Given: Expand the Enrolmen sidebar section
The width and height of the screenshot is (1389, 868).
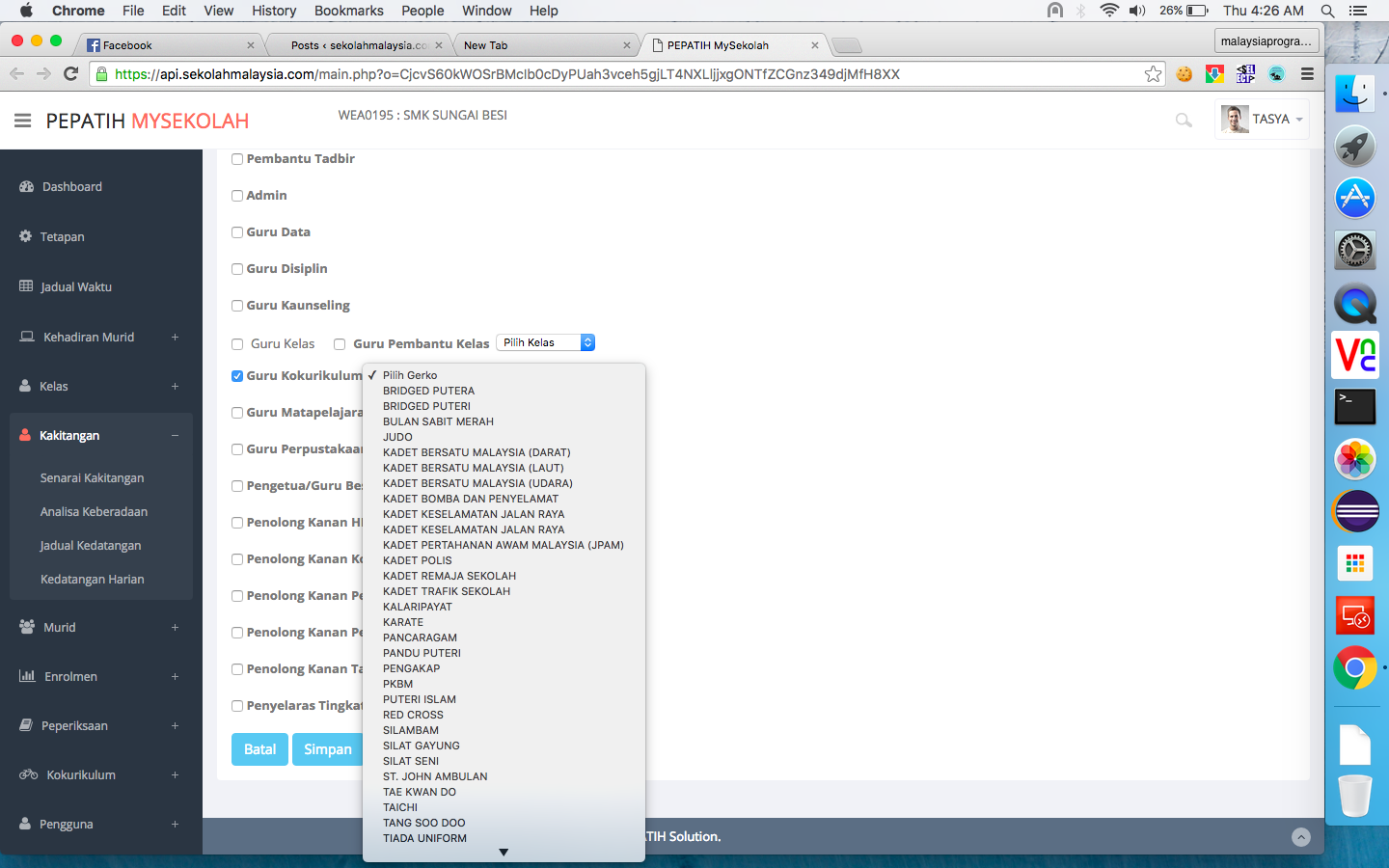Looking at the screenshot, I should point(175,676).
